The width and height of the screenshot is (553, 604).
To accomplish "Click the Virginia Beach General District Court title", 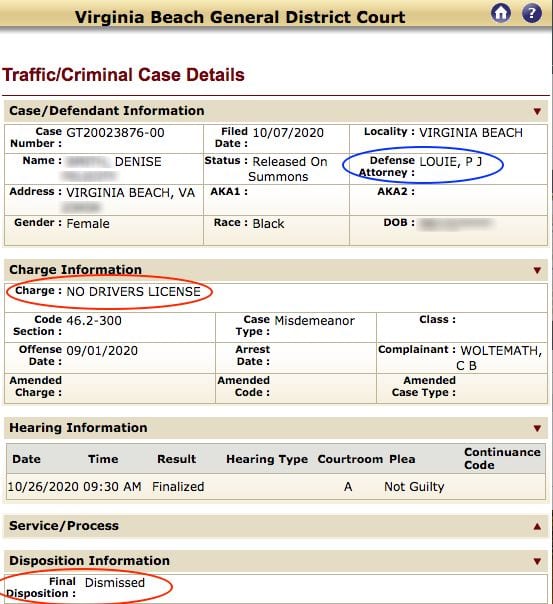I will coord(240,17).
